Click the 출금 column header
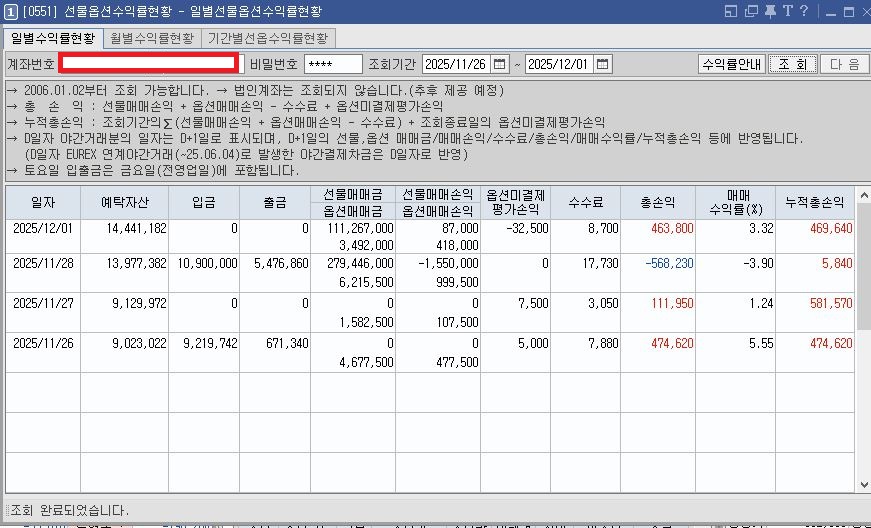 tap(275, 203)
